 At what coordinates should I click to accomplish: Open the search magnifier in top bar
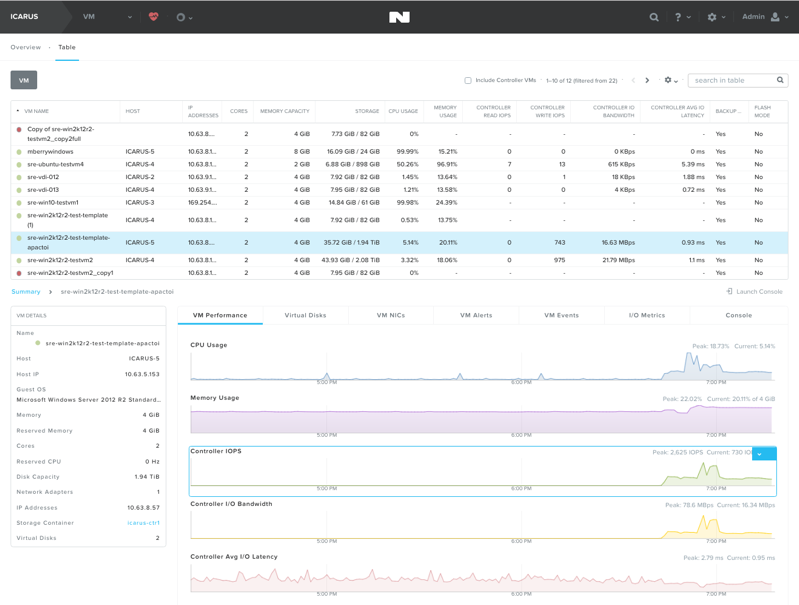point(654,17)
